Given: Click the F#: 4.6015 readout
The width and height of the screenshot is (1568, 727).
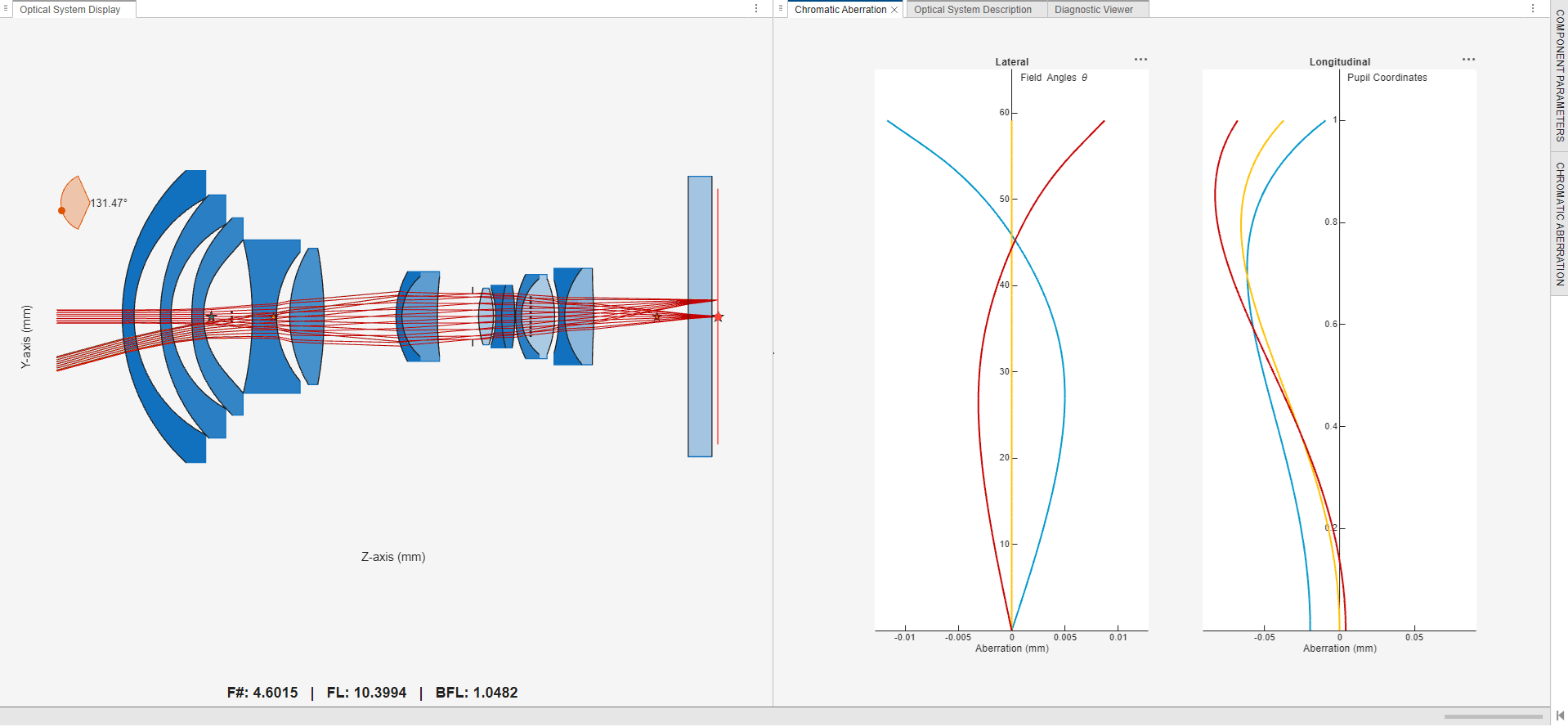Looking at the screenshot, I should tap(262, 693).
